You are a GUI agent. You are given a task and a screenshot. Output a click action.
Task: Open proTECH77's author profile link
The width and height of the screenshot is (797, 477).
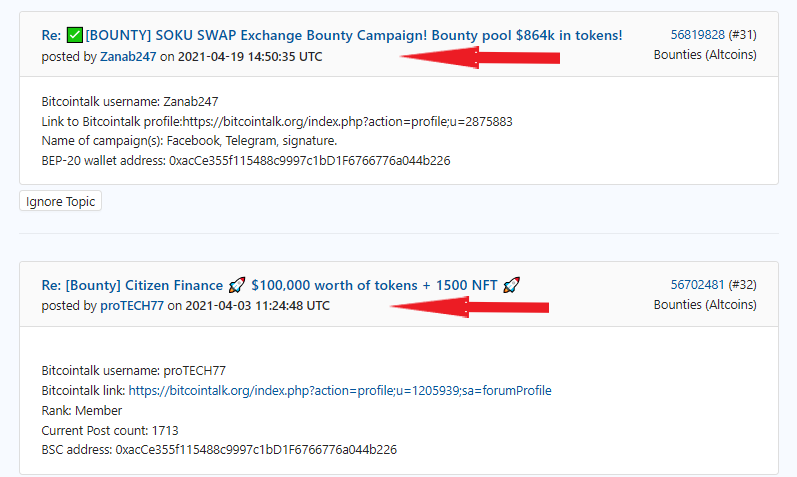[x=132, y=306]
